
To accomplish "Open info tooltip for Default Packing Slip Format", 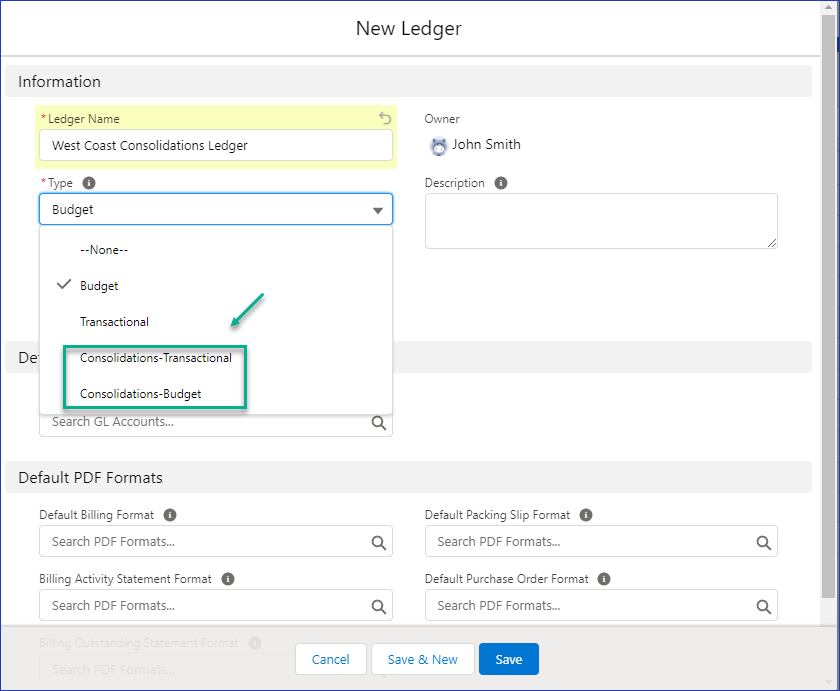I will 586,515.
